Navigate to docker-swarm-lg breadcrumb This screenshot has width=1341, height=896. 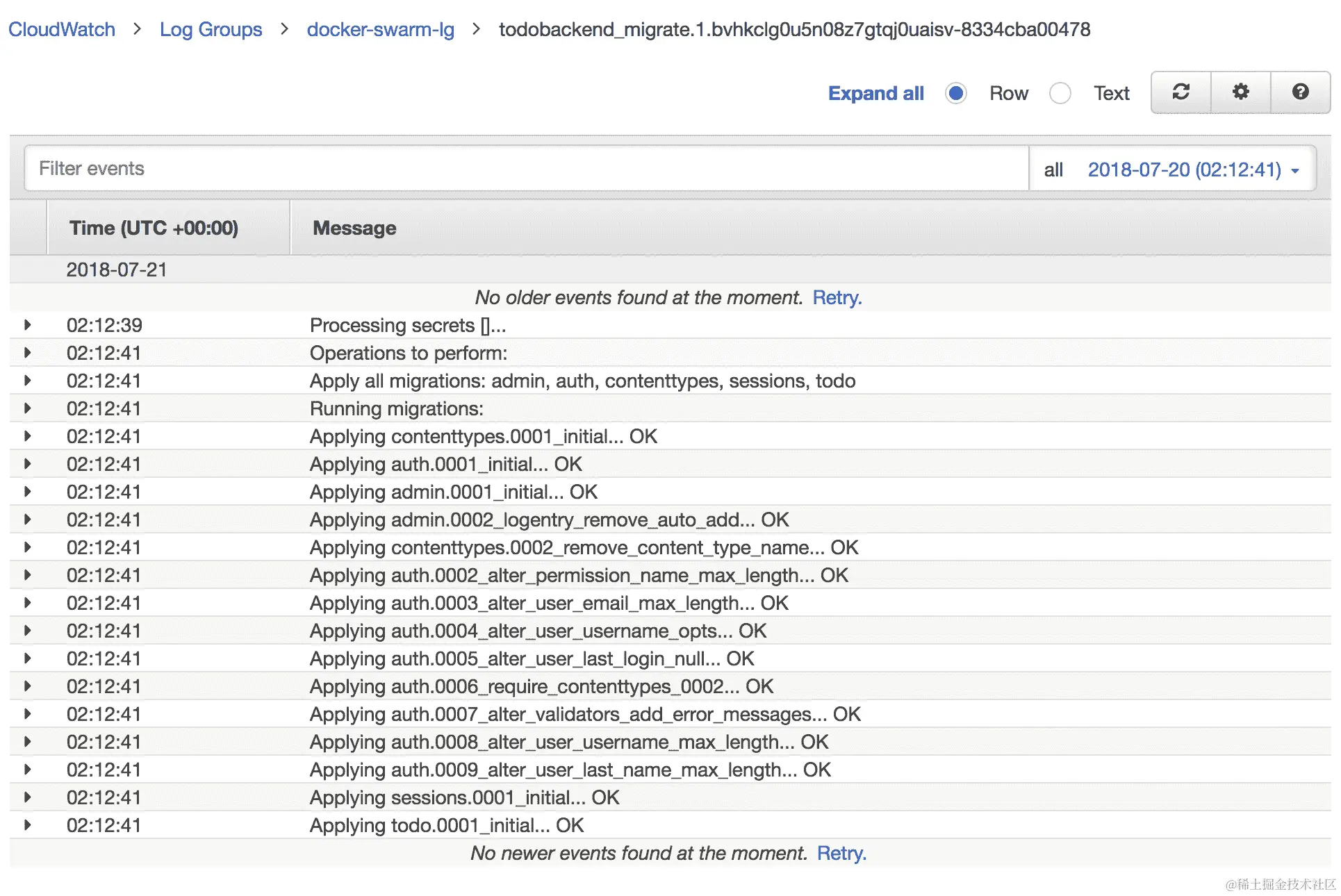point(380,29)
